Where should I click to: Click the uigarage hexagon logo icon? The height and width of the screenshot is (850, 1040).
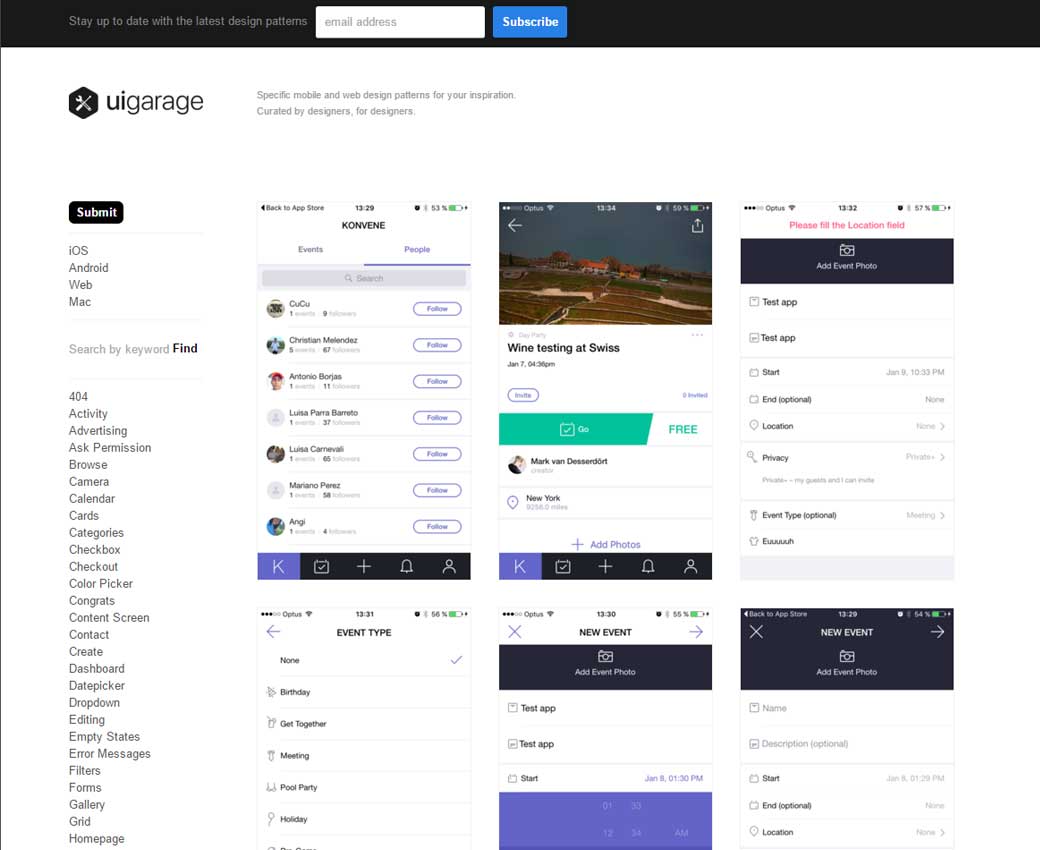point(83,102)
